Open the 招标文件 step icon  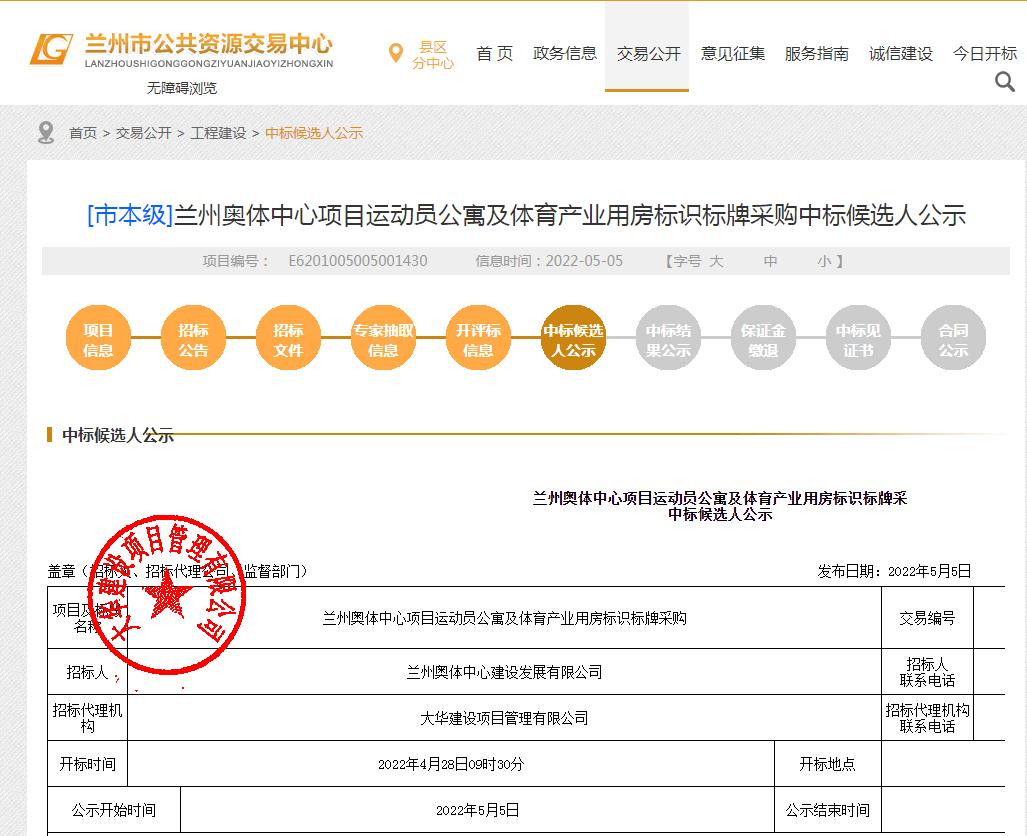tap(287, 338)
